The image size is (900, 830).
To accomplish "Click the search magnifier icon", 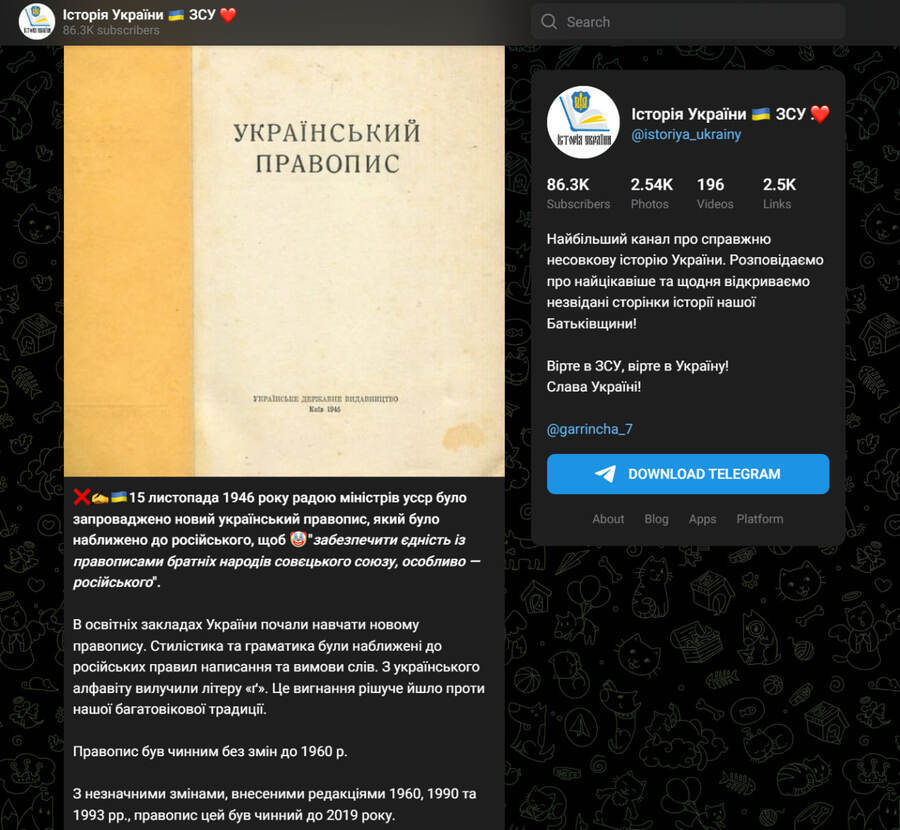I will 549,22.
